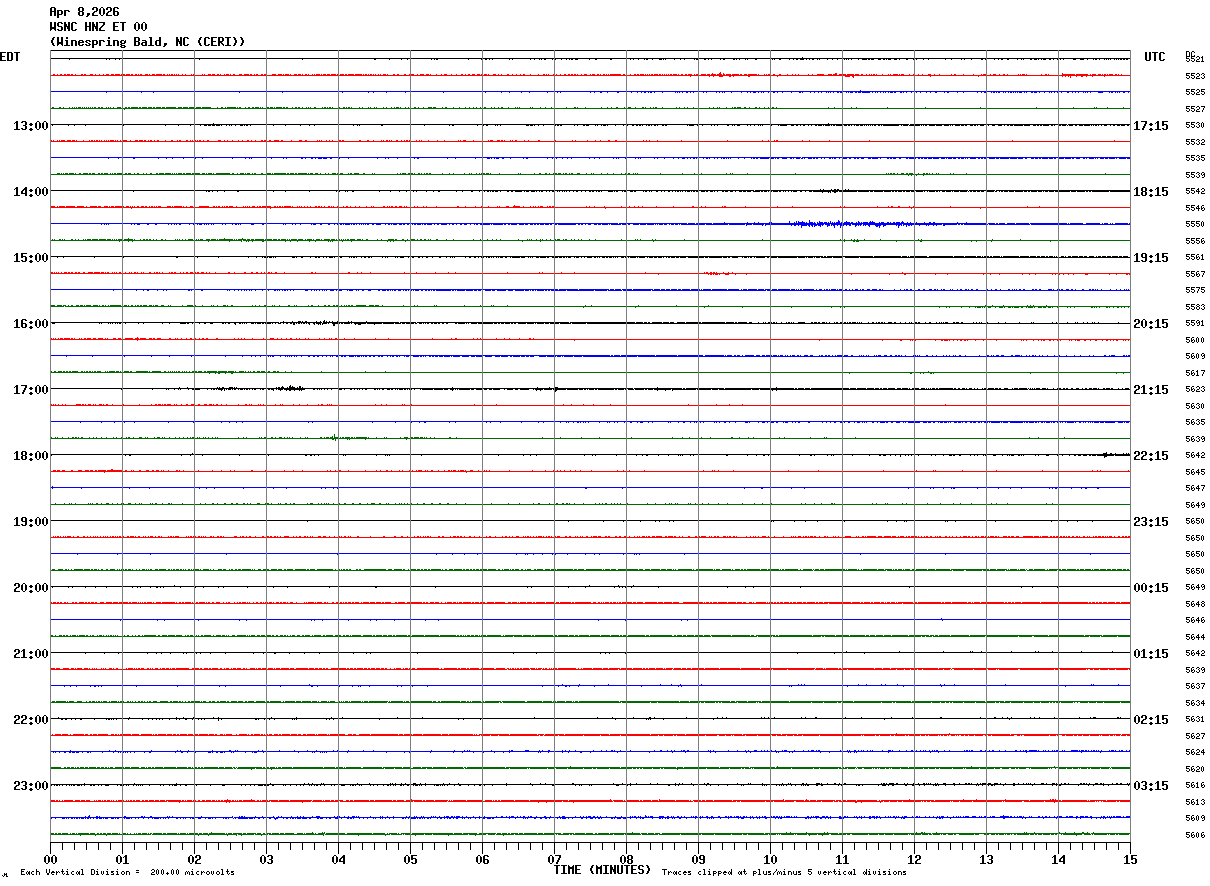This screenshot has height=886, width=1210.
Task: Click the 'Each Vertical Division = 200.00 microvolts' note
Action: (127, 872)
